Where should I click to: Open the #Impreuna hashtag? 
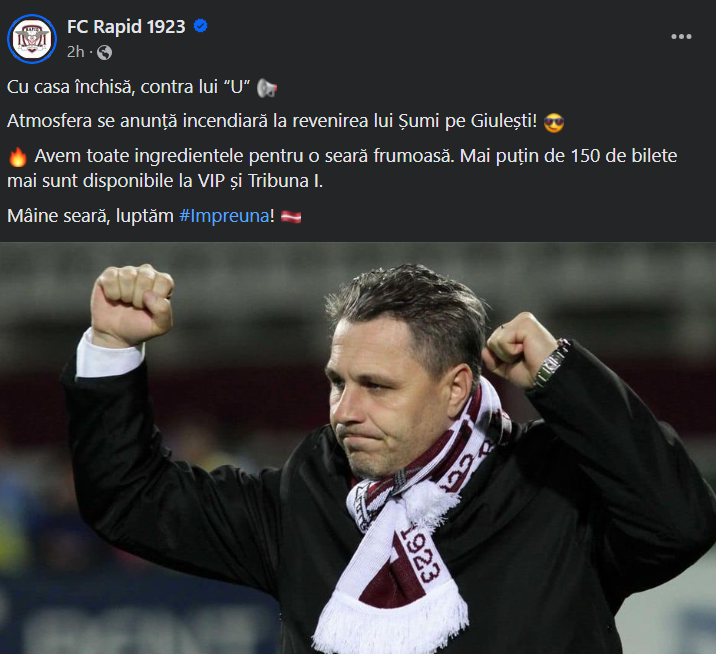click(x=225, y=216)
